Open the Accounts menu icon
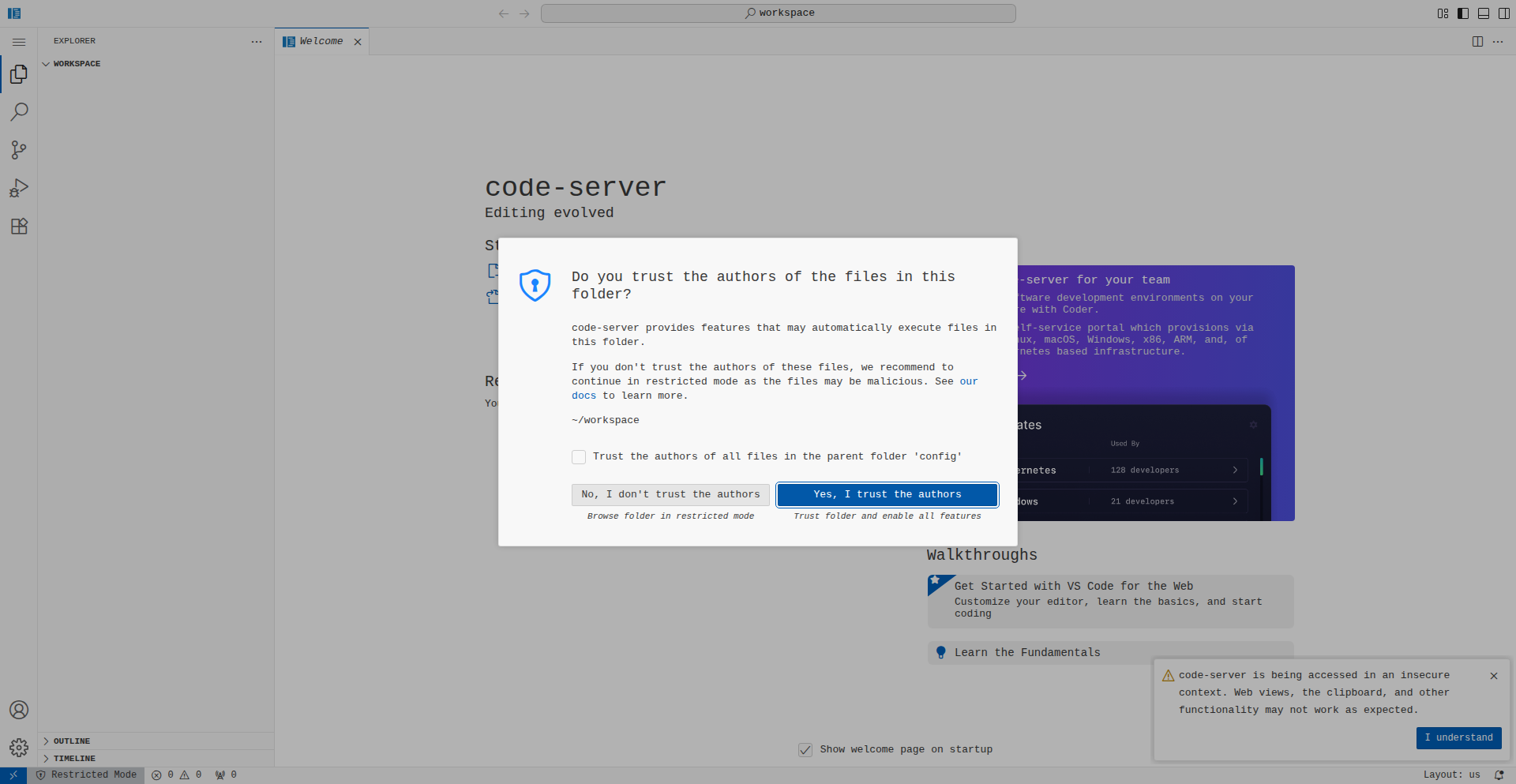This screenshot has width=1516, height=784. click(19, 710)
